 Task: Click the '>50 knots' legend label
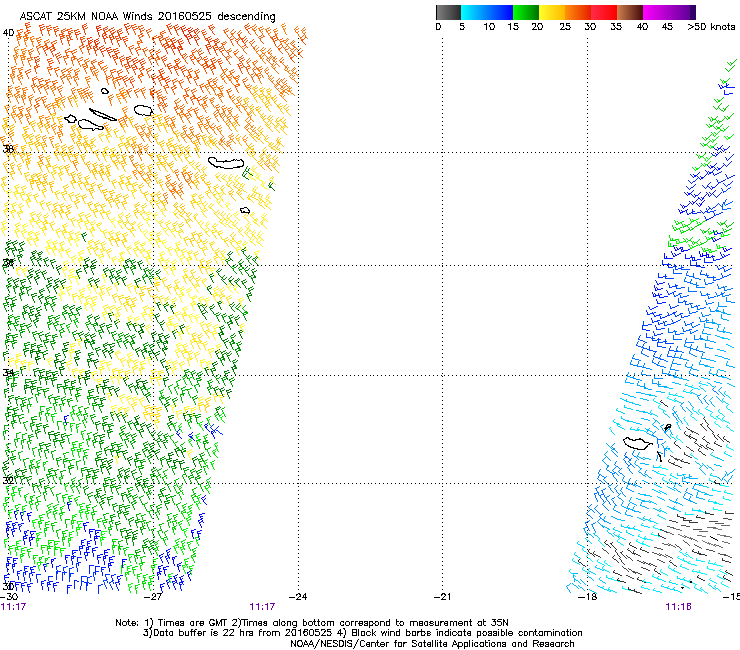712,27
